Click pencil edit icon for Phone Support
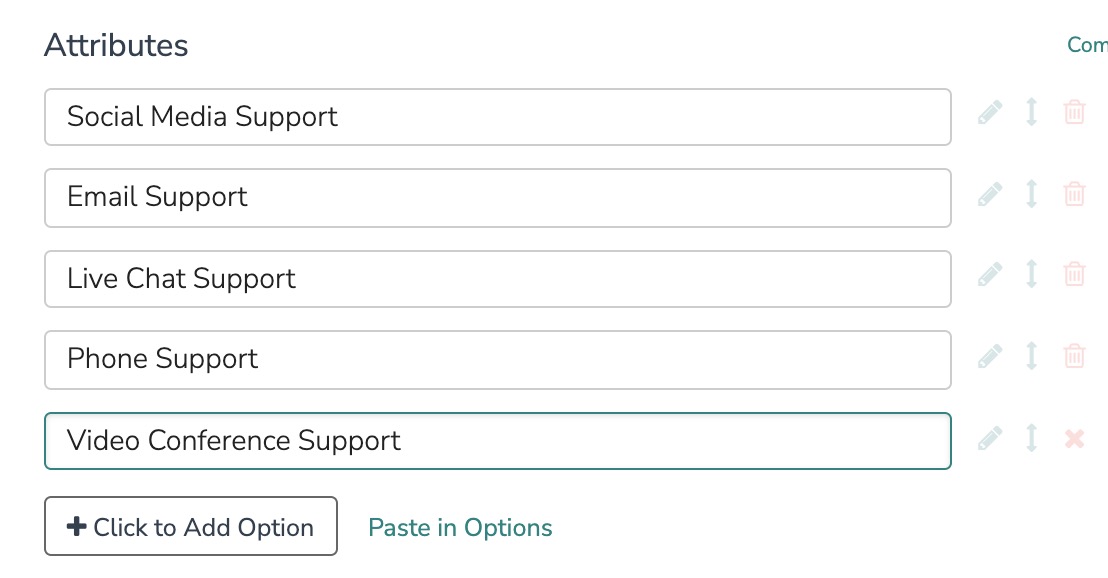 [989, 355]
